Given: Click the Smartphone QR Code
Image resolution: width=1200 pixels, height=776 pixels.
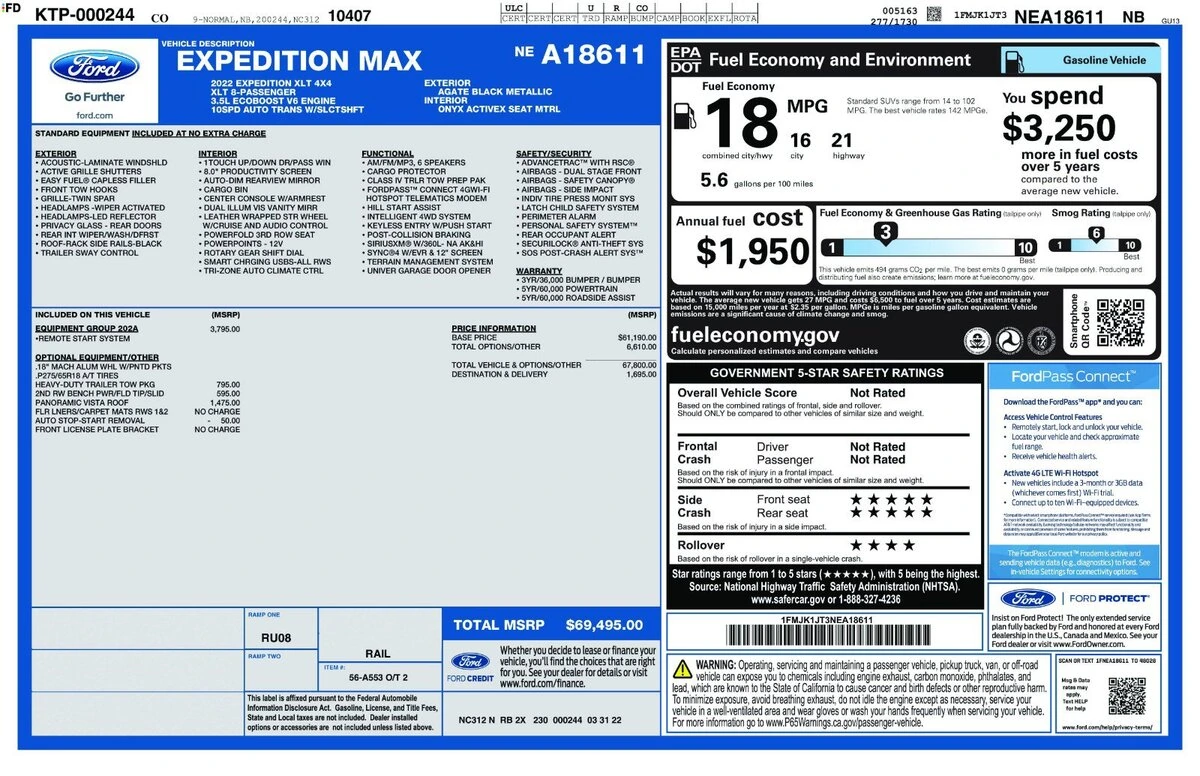Looking at the screenshot, I should pos(1120,321).
